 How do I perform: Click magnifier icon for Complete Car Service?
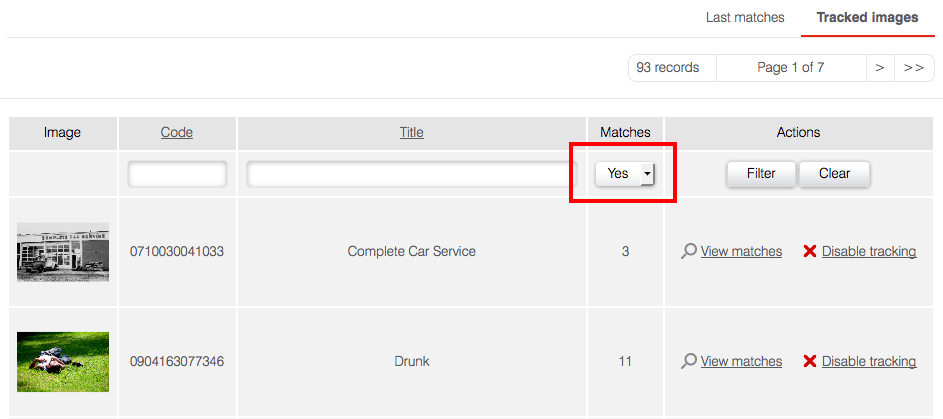pos(688,252)
